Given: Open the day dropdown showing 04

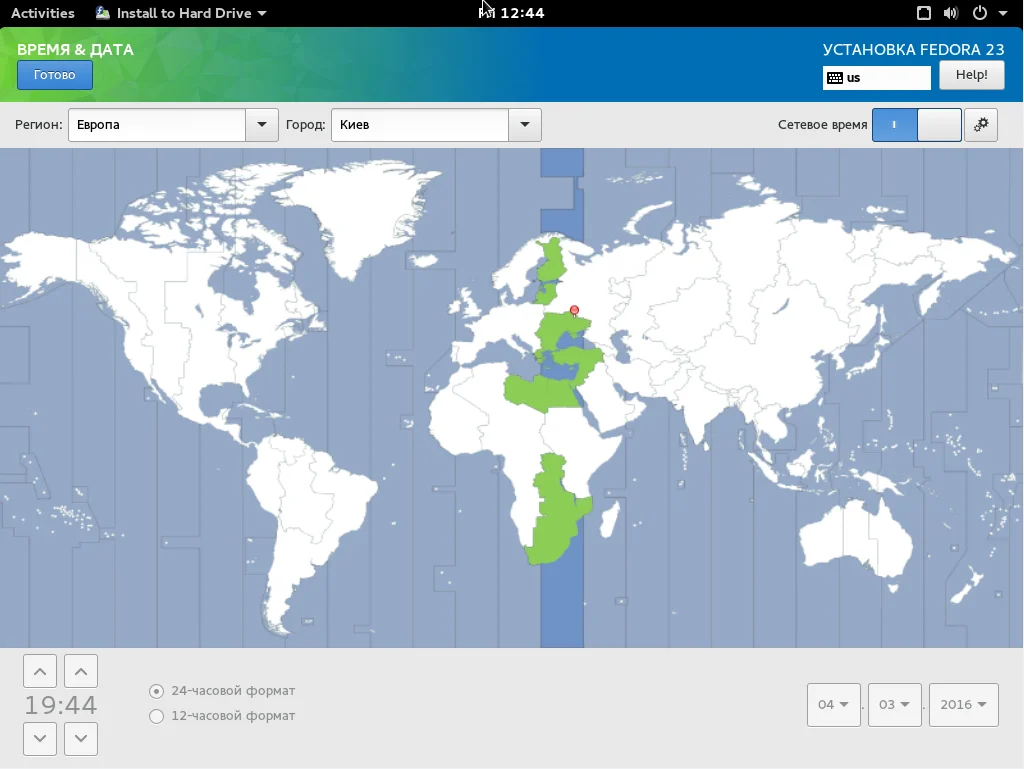Looking at the screenshot, I should (833, 704).
